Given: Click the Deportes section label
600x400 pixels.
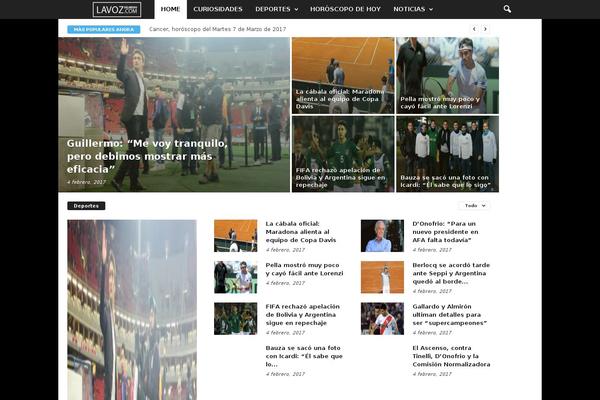Looking at the screenshot, I should pos(86,206).
